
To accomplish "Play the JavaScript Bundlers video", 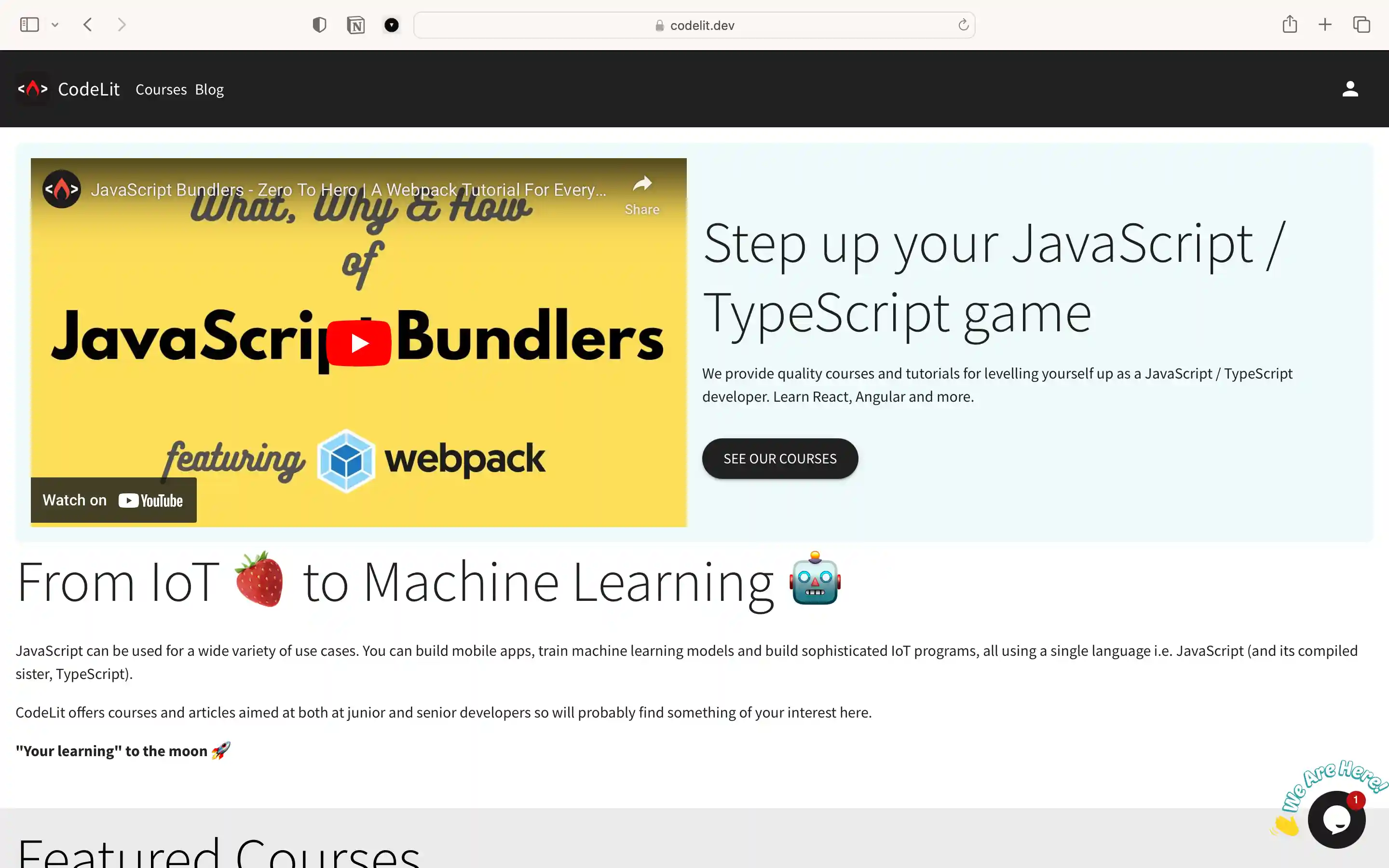I will coord(359,343).
